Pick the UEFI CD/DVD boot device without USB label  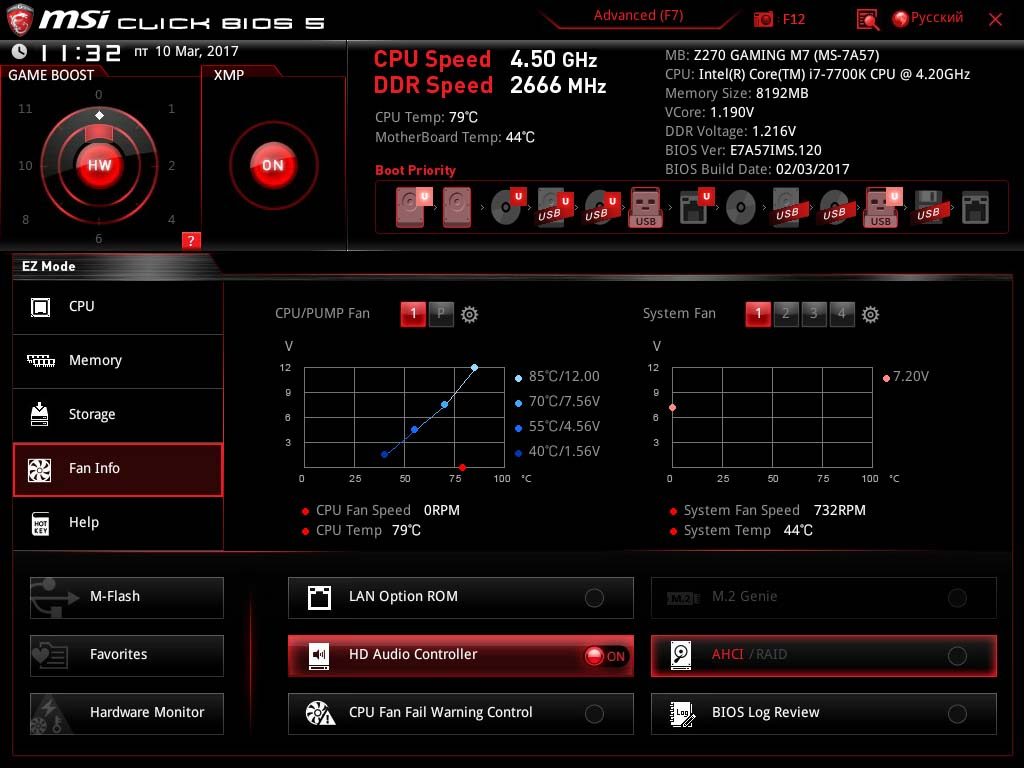[x=507, y=207]
